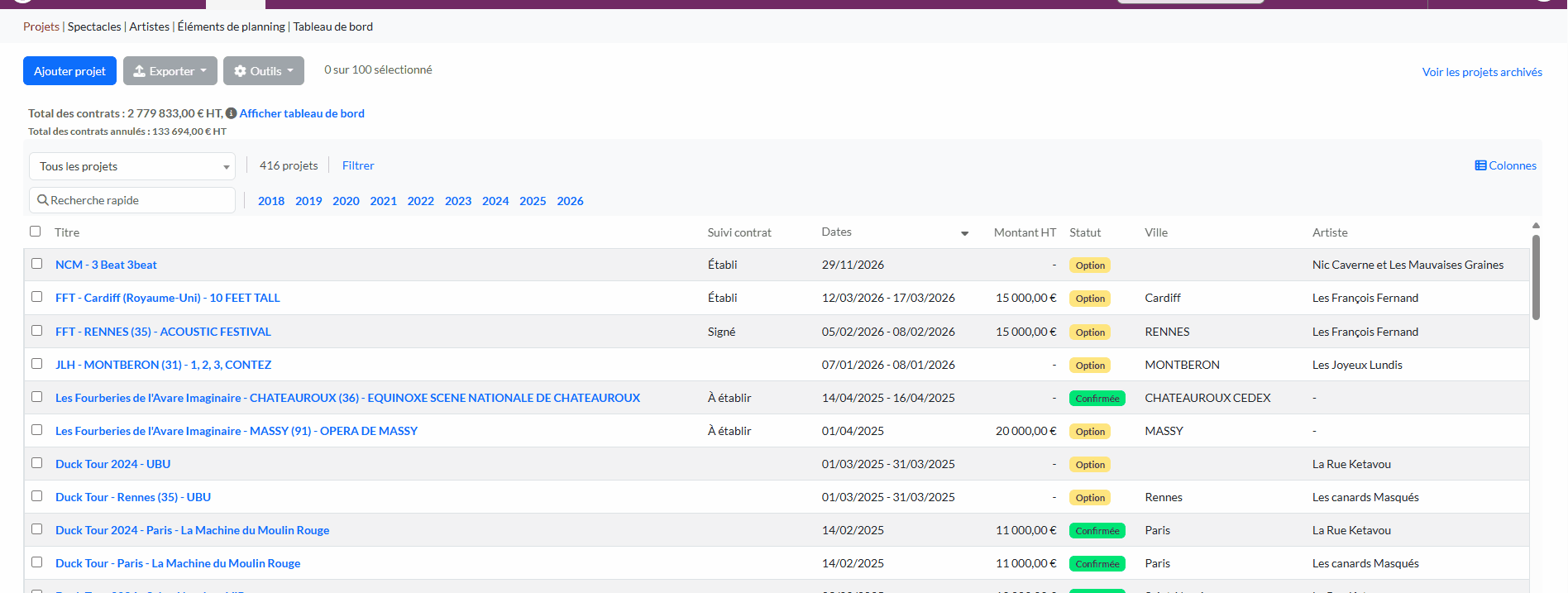
Task: Select checkbox for JLH - MONTBERON project
Action: (37, 364)
